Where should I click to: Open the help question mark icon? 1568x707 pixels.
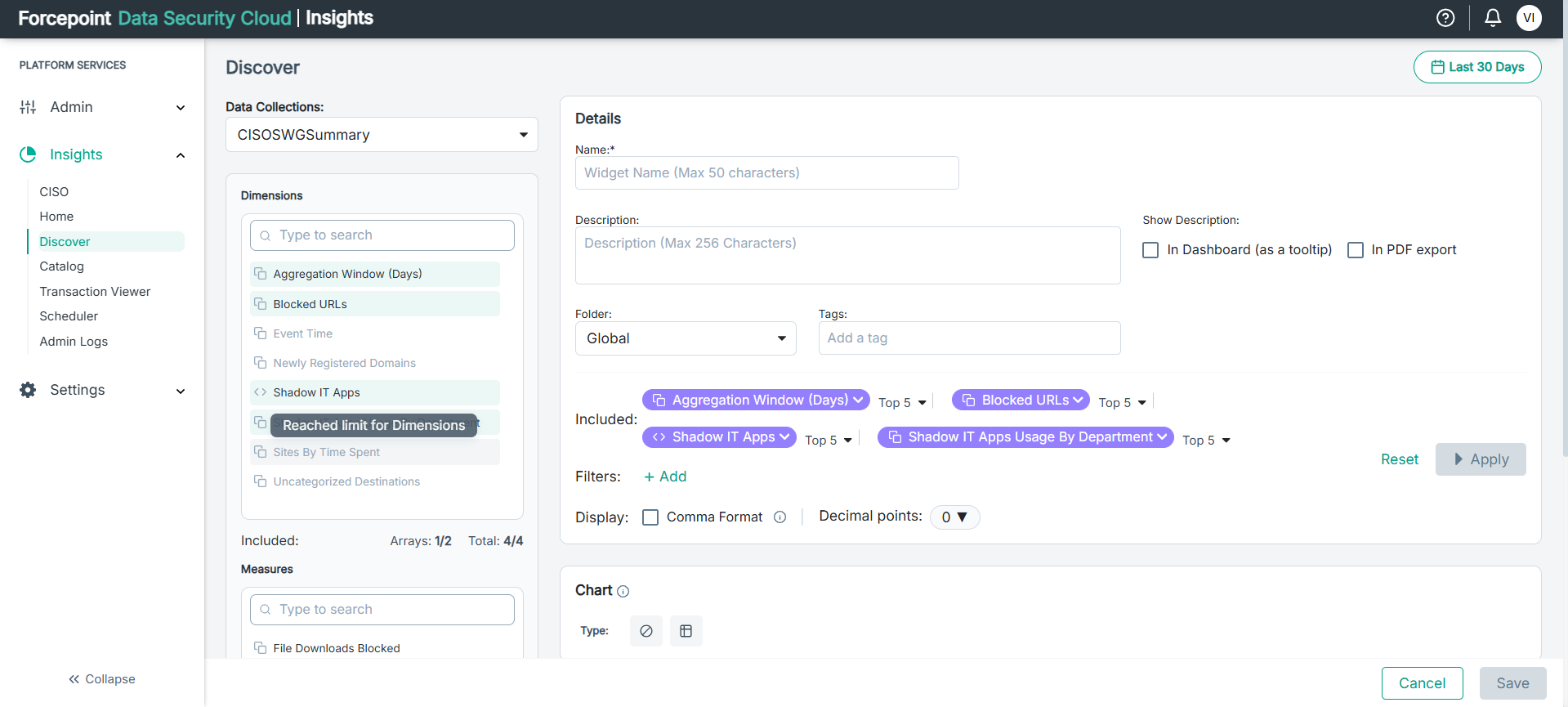click(1445, 18)
